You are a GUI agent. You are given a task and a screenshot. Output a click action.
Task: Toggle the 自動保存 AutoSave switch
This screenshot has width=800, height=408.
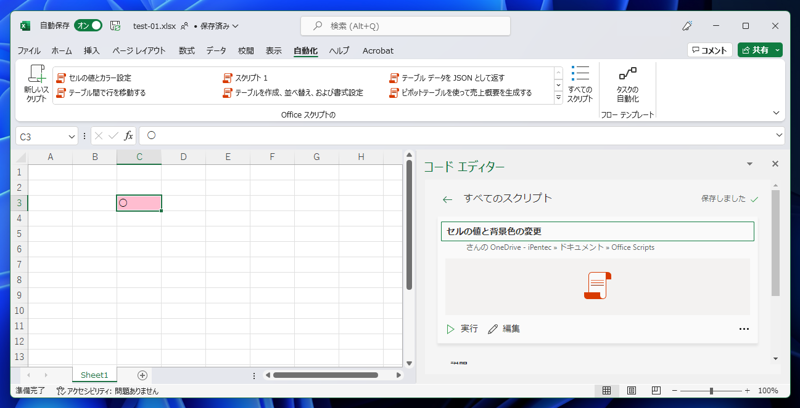click(88, 26)
